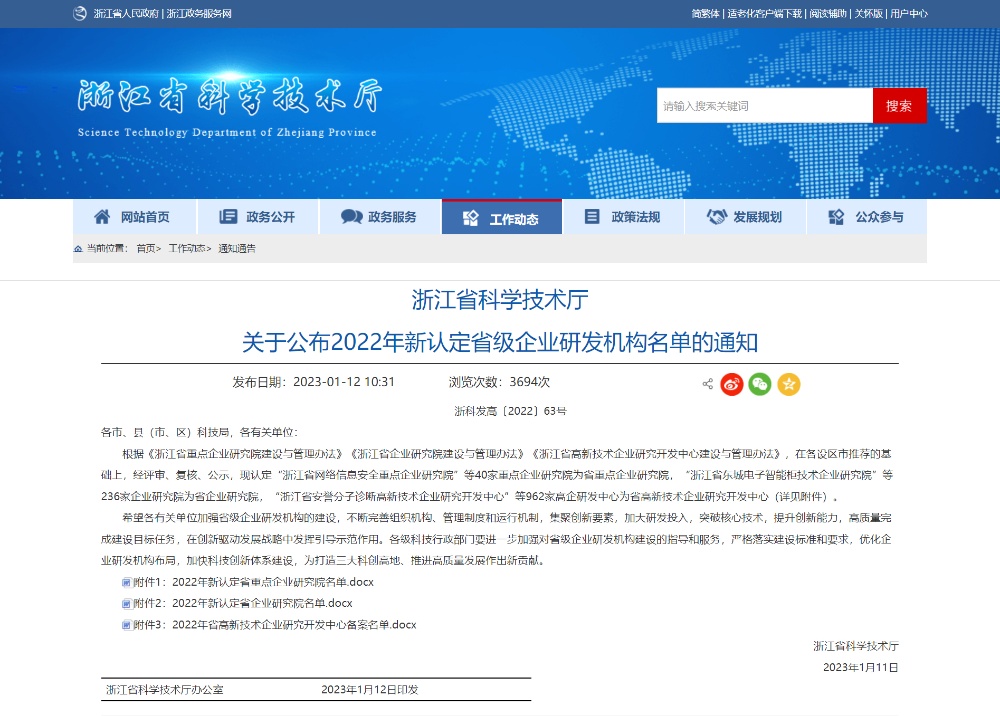Select the 工作动态 navigation tab
The height and width of the screenshot is (716, 1000).
click(x=502, y=219)
